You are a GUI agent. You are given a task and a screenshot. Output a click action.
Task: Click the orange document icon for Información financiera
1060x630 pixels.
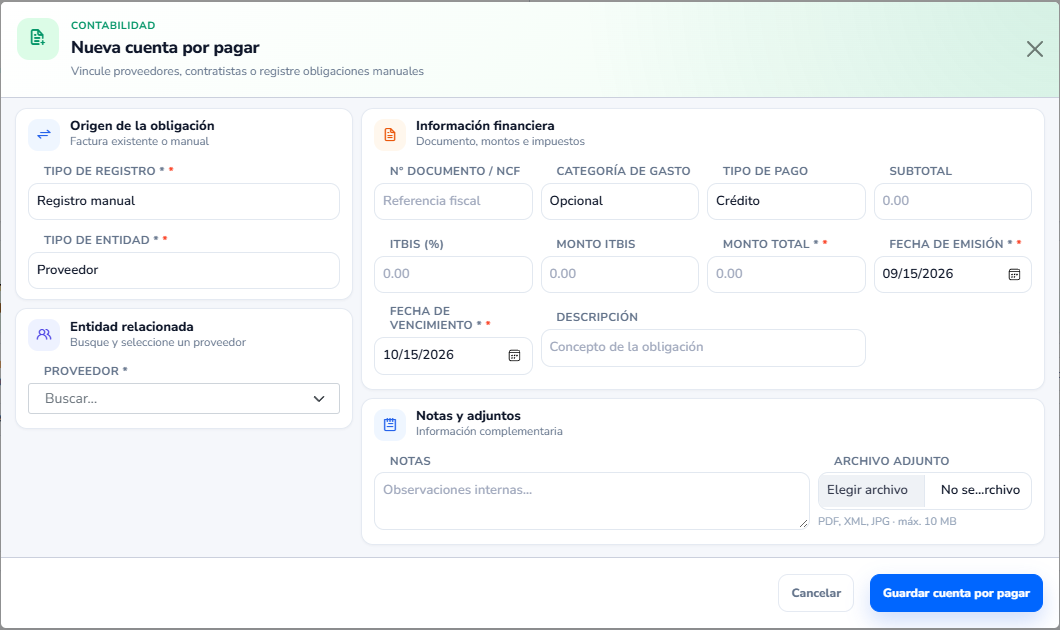tap(390, 134)
